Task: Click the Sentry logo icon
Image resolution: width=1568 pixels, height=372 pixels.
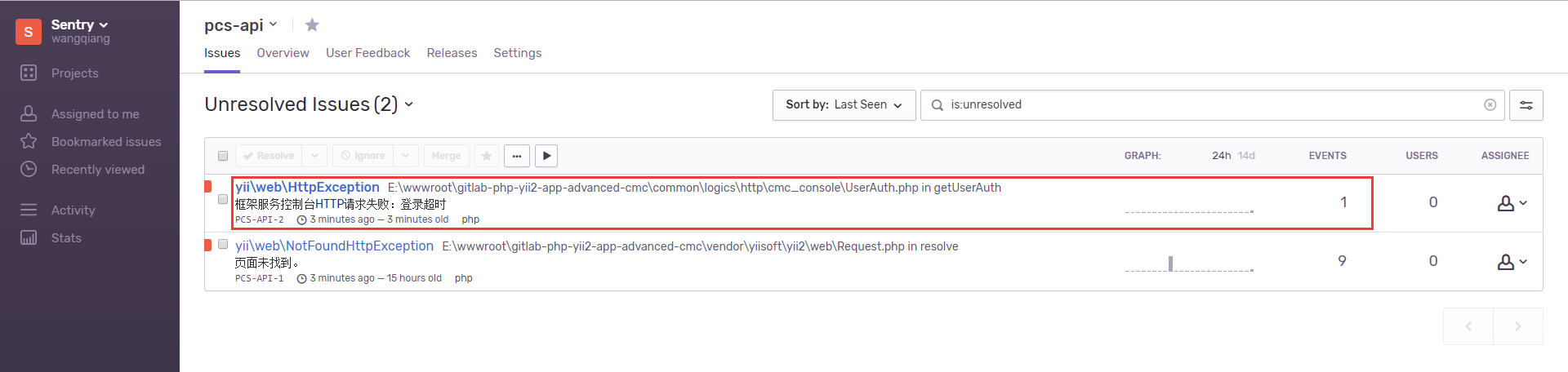Action: pos(29,32)
